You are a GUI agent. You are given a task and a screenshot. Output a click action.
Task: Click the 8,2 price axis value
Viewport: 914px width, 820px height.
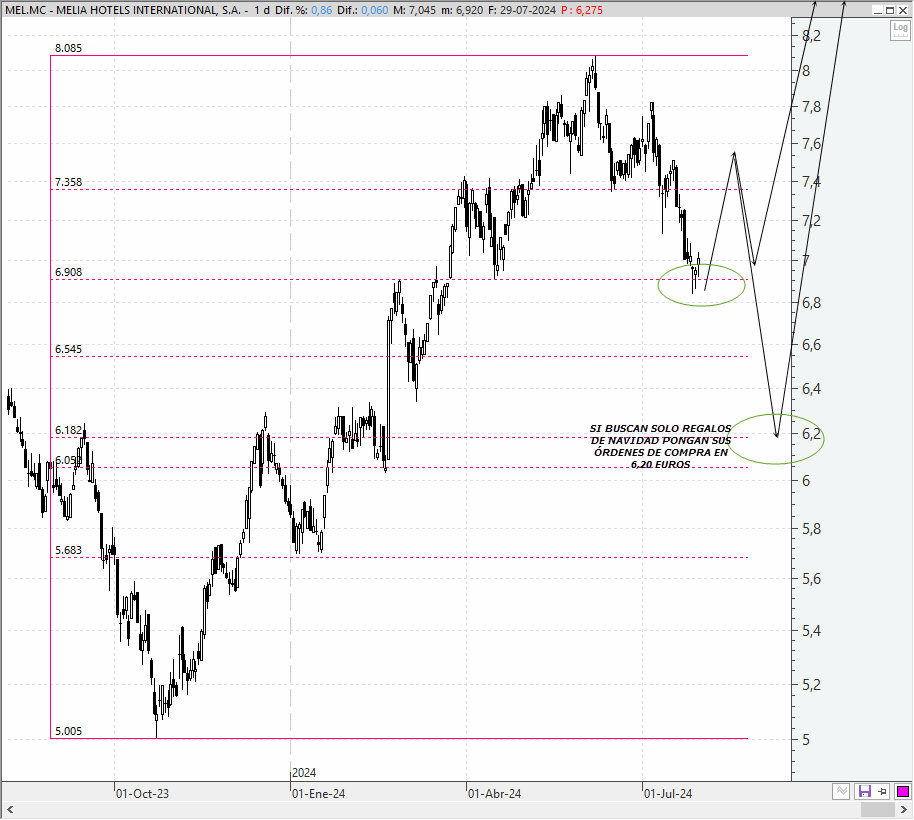coord(811,36)
